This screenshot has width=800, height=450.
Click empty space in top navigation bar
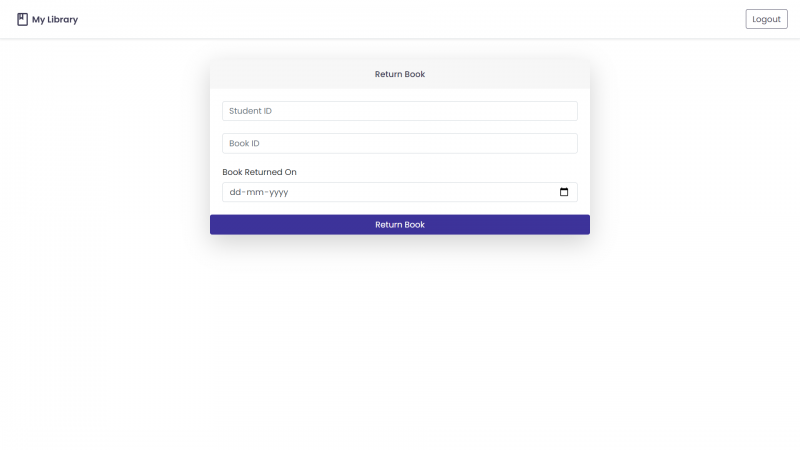[408, 19]
